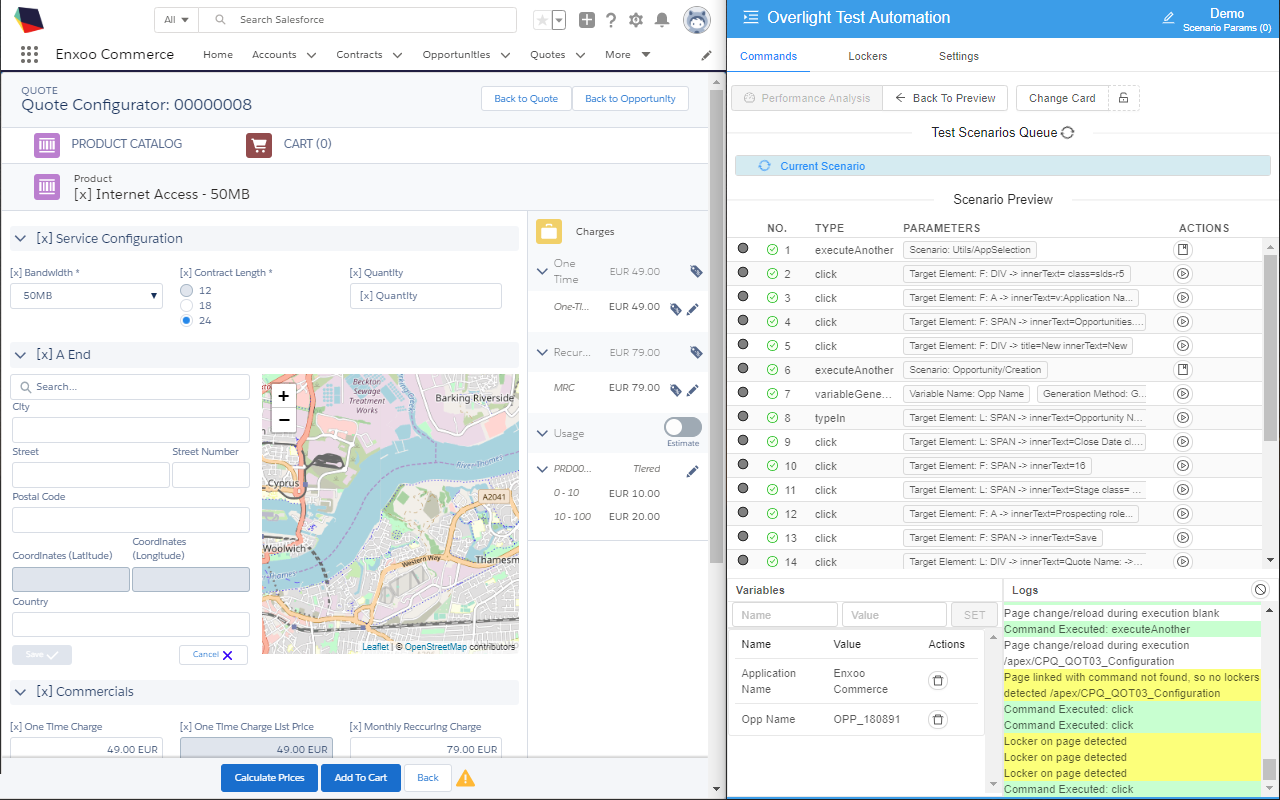Open the Accounts tab dropdown chevron
1280x800 pixels.
click(x=312, y=55)
